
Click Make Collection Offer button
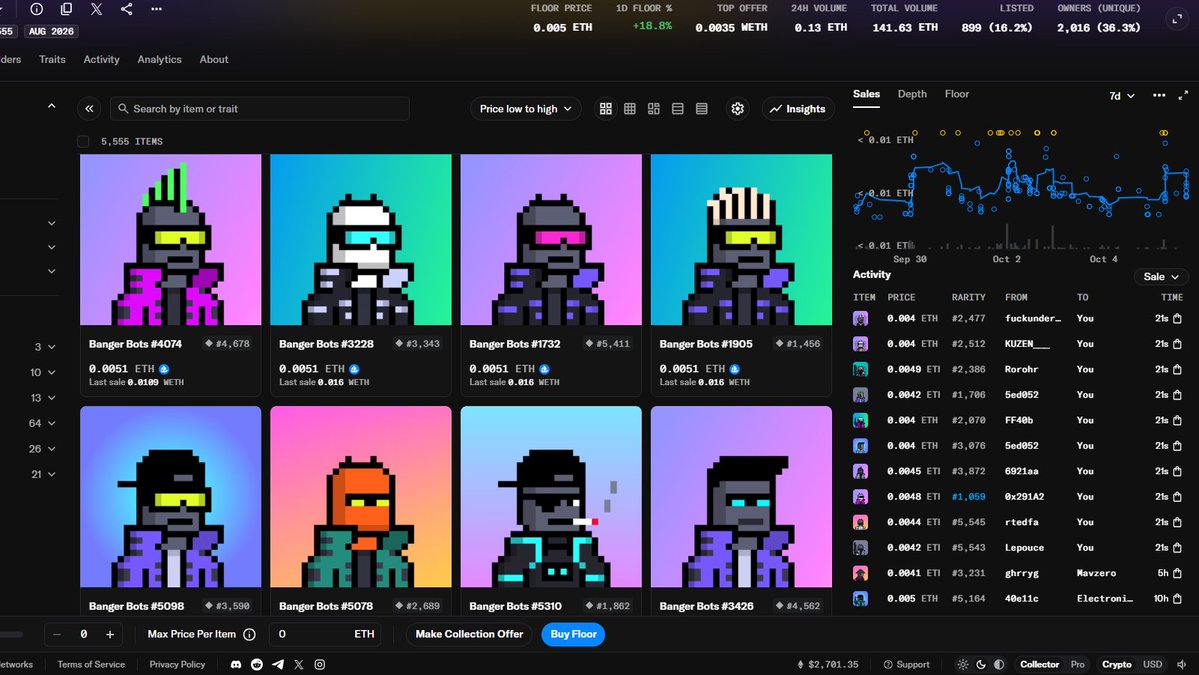tap(470, 634)
